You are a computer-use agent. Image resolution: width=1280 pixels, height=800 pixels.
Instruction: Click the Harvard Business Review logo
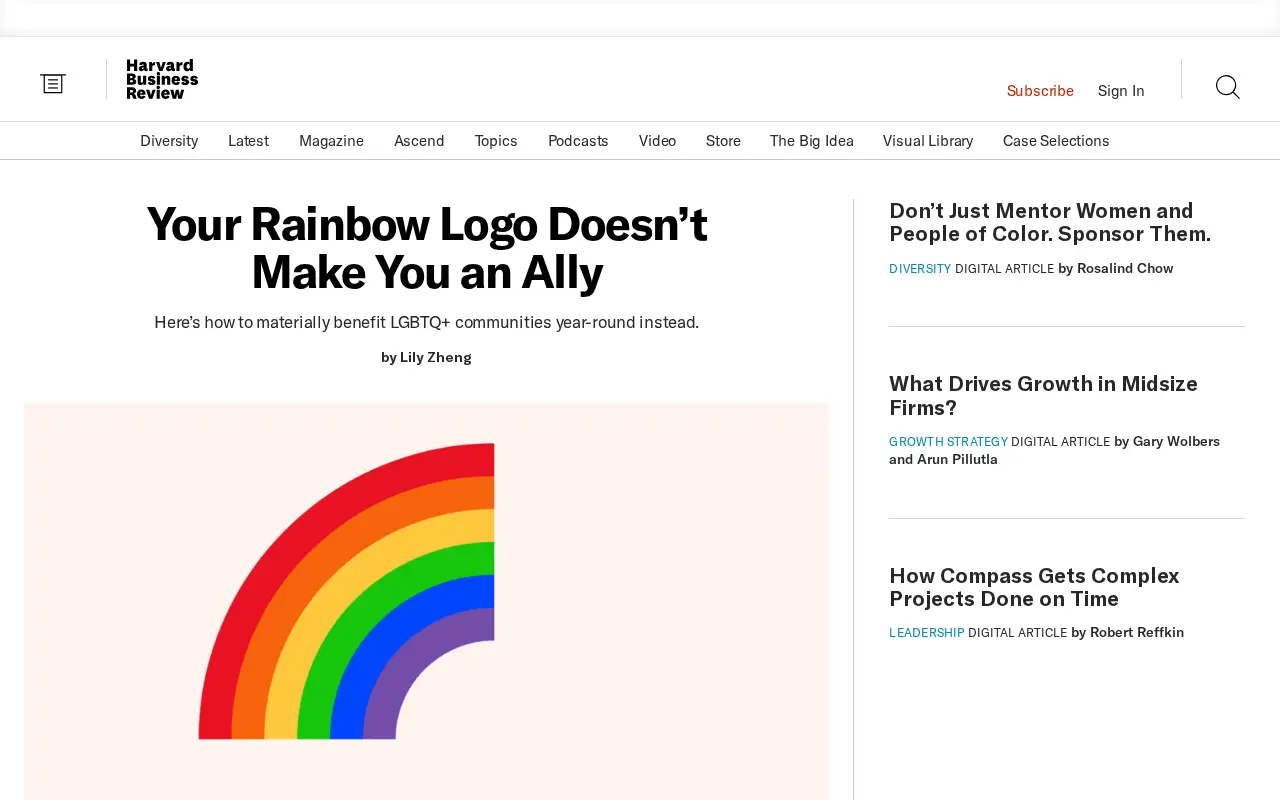click(x=162, y=79)
